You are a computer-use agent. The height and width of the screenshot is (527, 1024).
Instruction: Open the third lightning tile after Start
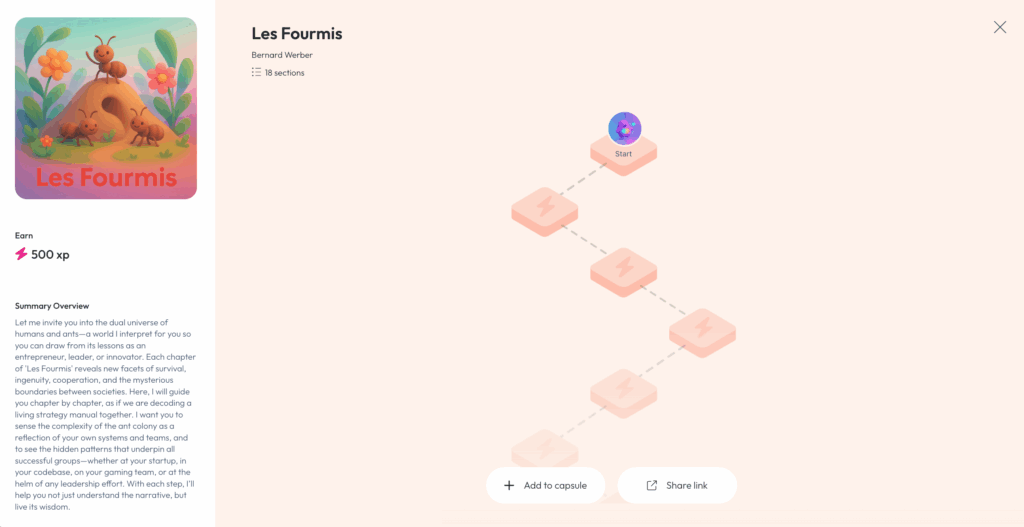pyautogui.click(x=702, y=329)
